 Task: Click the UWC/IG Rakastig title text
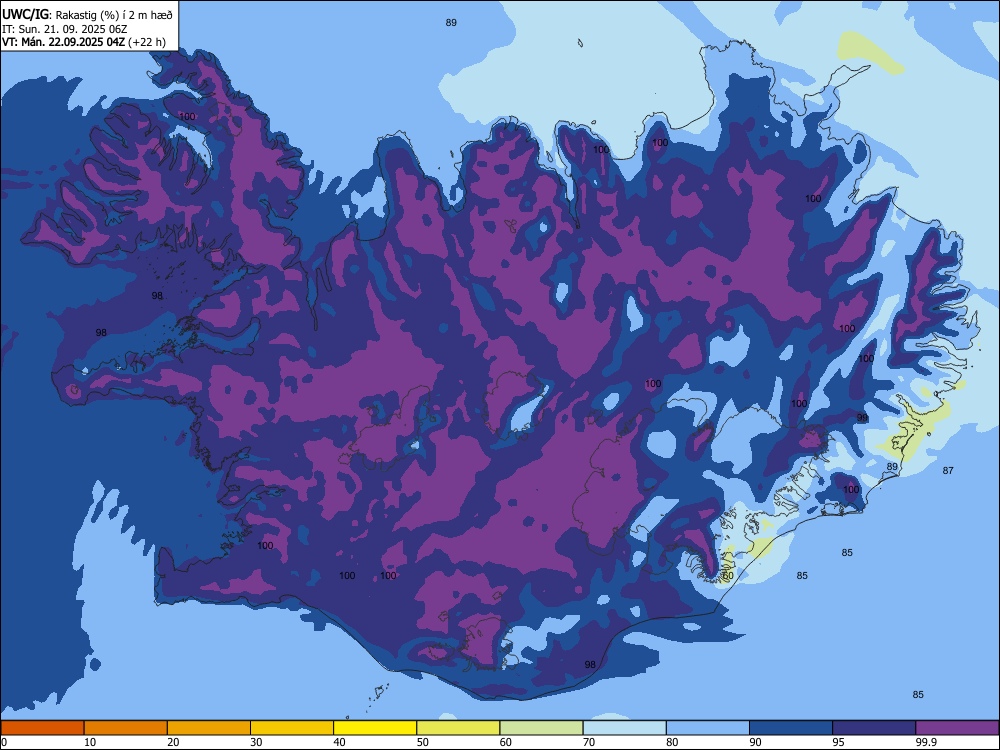point(87,15)
